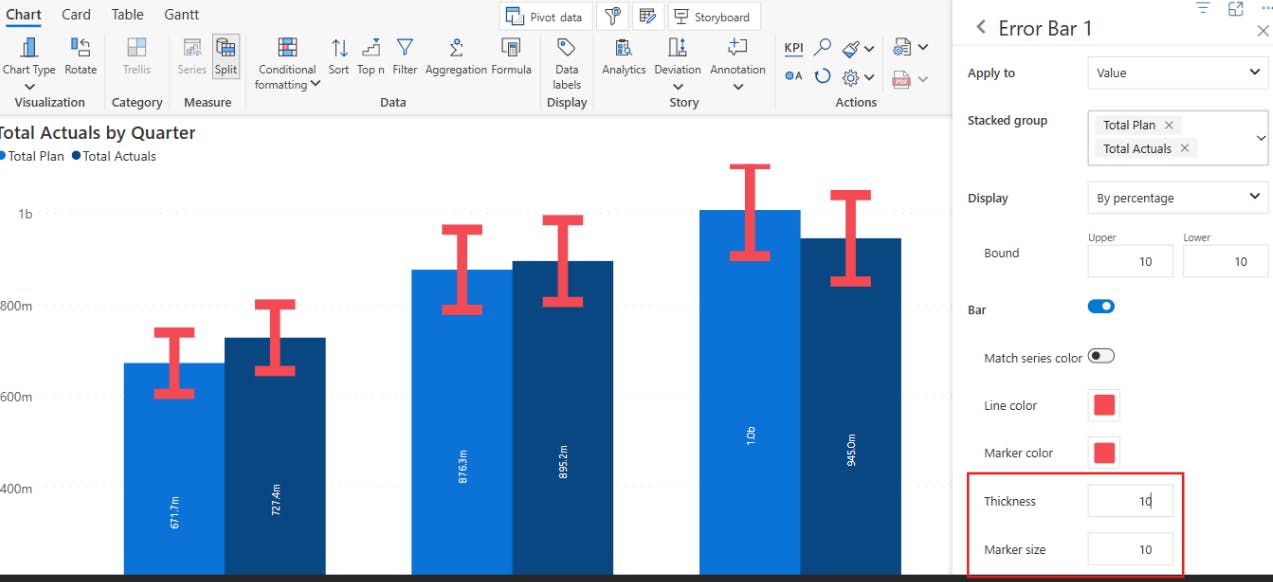Image resolution: width=1273 pixels, height=582 pixels.
Task: Click the paint brush format icon
Action: click(851, 48)
